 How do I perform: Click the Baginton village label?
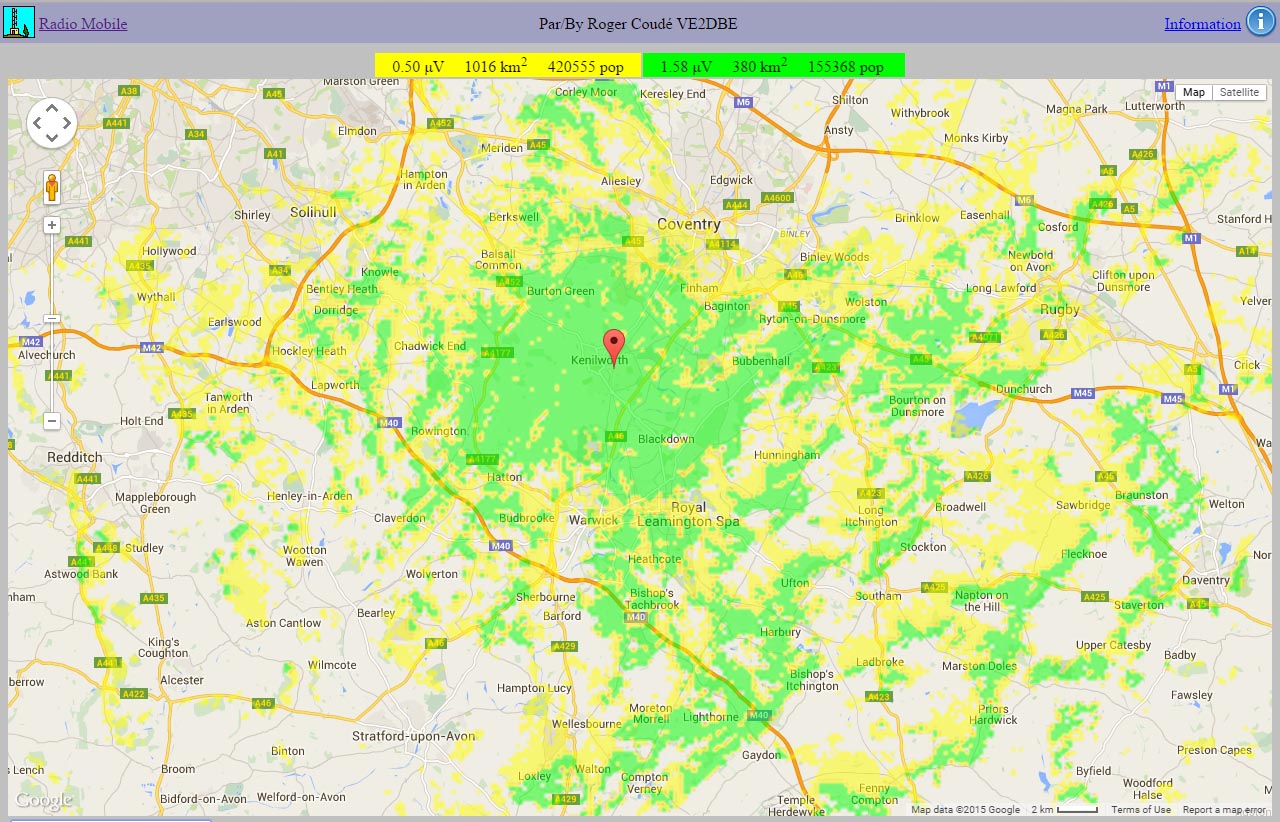click(x=727, y=306)
